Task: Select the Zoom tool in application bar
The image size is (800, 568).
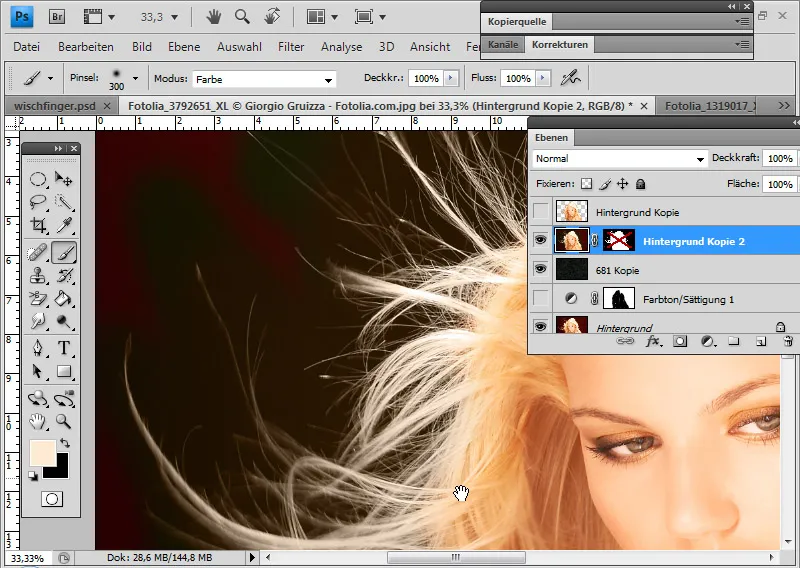Action: [242, 17]
